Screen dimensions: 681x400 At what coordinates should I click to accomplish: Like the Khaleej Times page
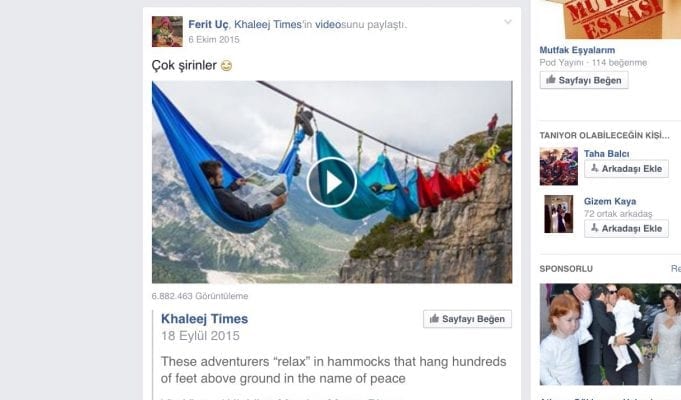pos(467,319)
